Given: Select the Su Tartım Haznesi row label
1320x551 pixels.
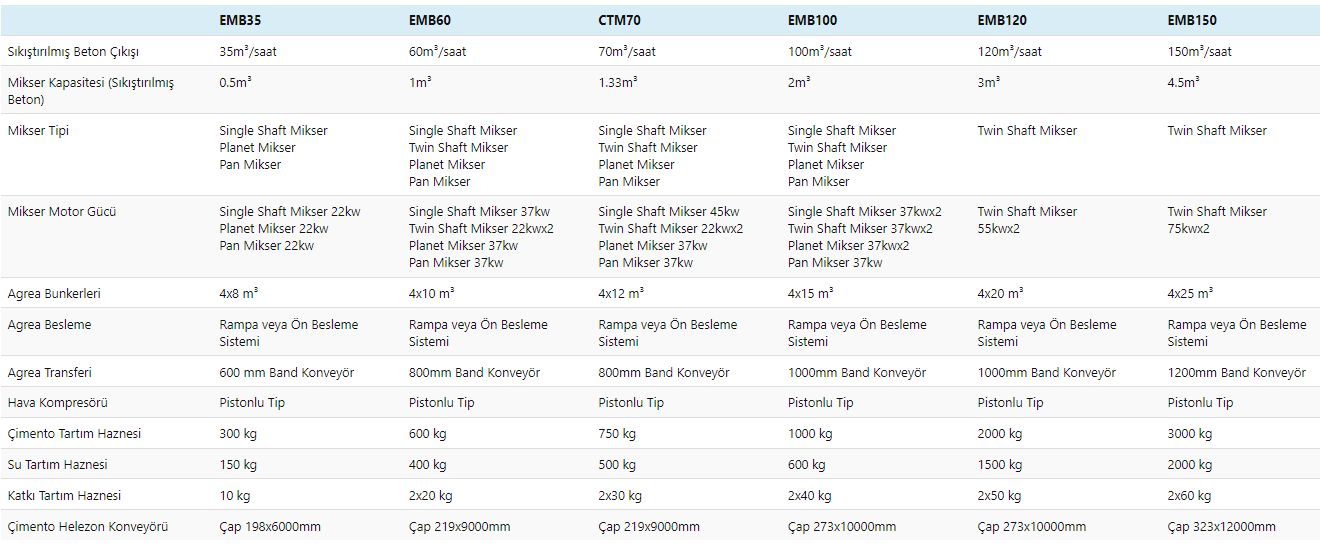Looking at the screenshot, I should tap(57, 465).
